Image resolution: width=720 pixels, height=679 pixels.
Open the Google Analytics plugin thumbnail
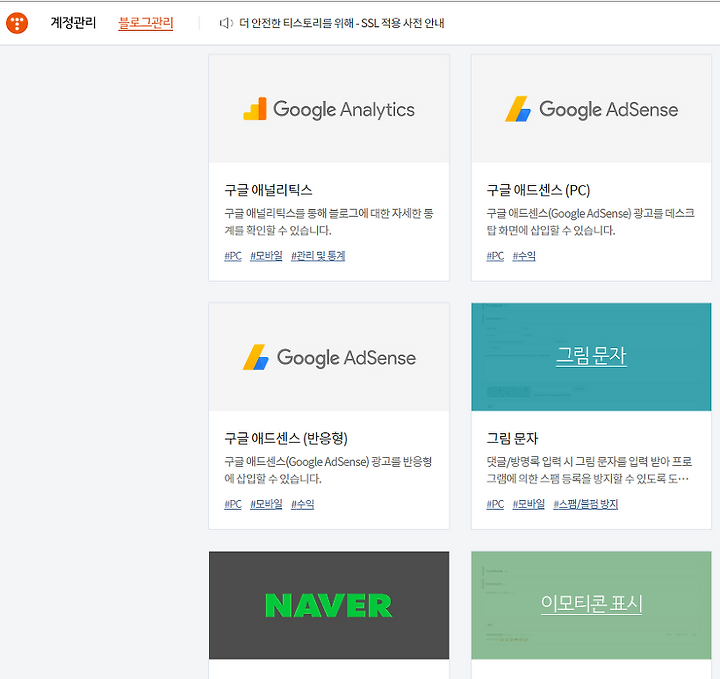[x=329, y=109]
